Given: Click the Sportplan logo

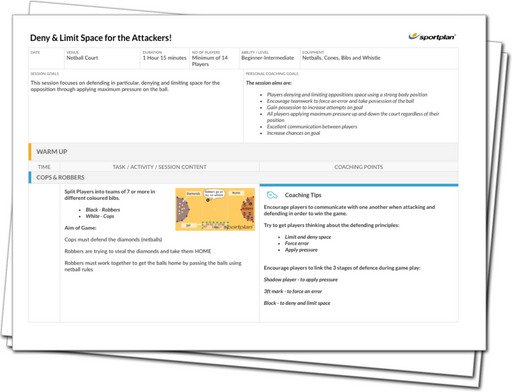Looking at the screenshot, I should pyautogui.click(x=432, y=36).
